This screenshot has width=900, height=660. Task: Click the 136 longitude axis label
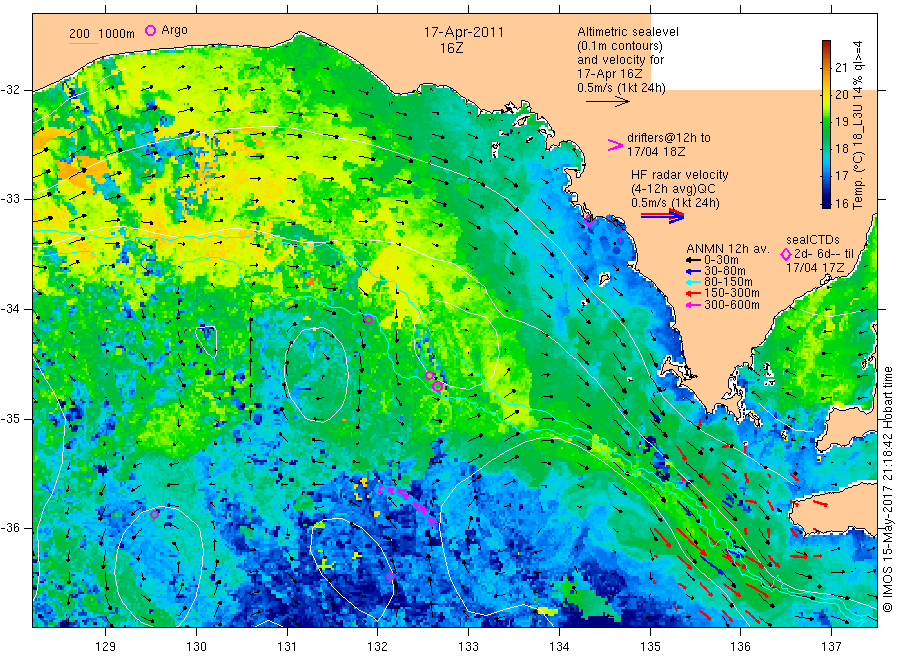click(740, 647)
